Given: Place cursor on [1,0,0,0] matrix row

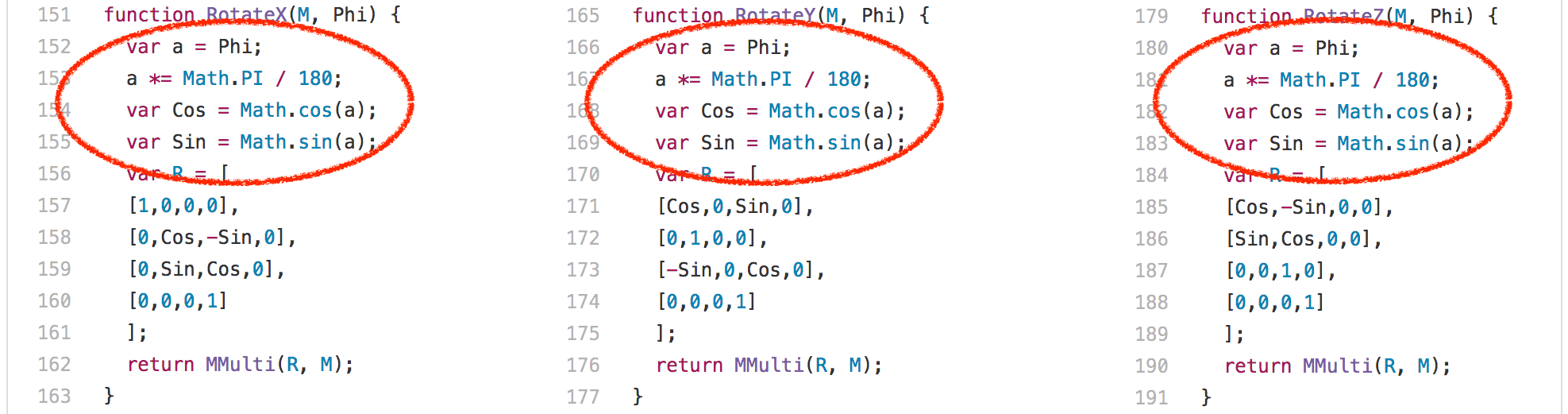Looking at the screenshot, I should tap(183, 206).
